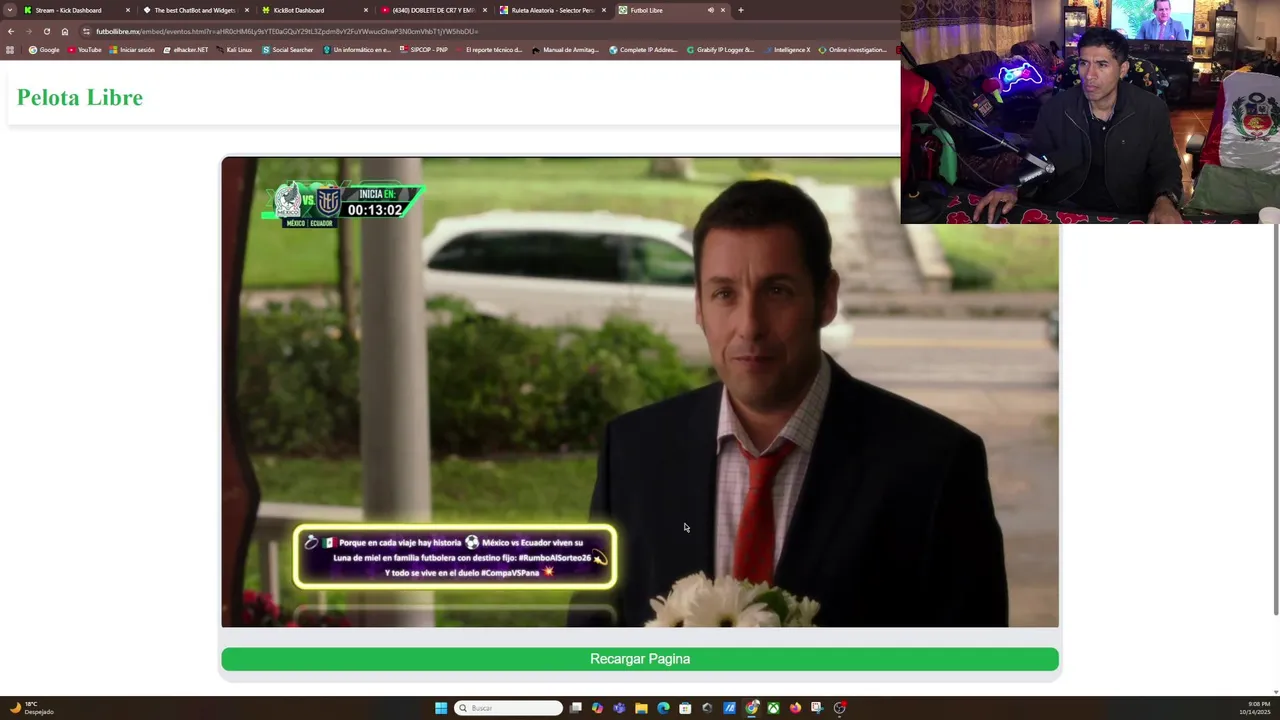The image size is (1280, 720).
Task: Click the yellow promo banner in video
Action: 455,557
